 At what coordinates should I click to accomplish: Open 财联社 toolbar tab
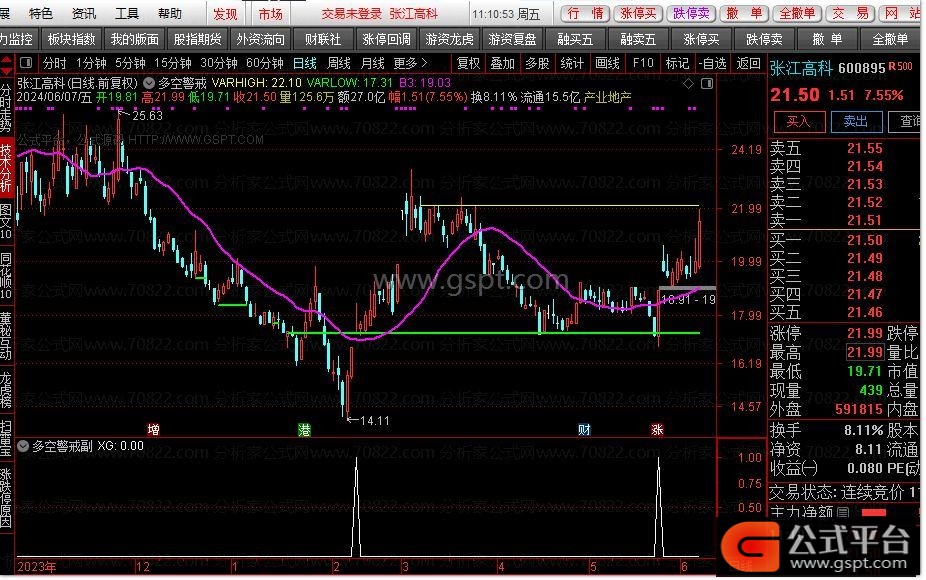click(323, 40)
